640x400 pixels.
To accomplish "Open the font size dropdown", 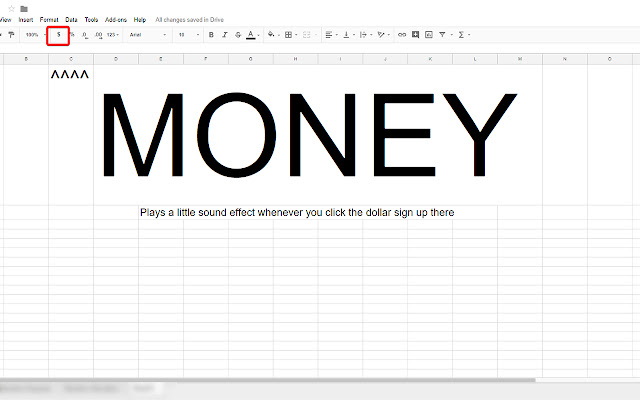I will (188, 35).
